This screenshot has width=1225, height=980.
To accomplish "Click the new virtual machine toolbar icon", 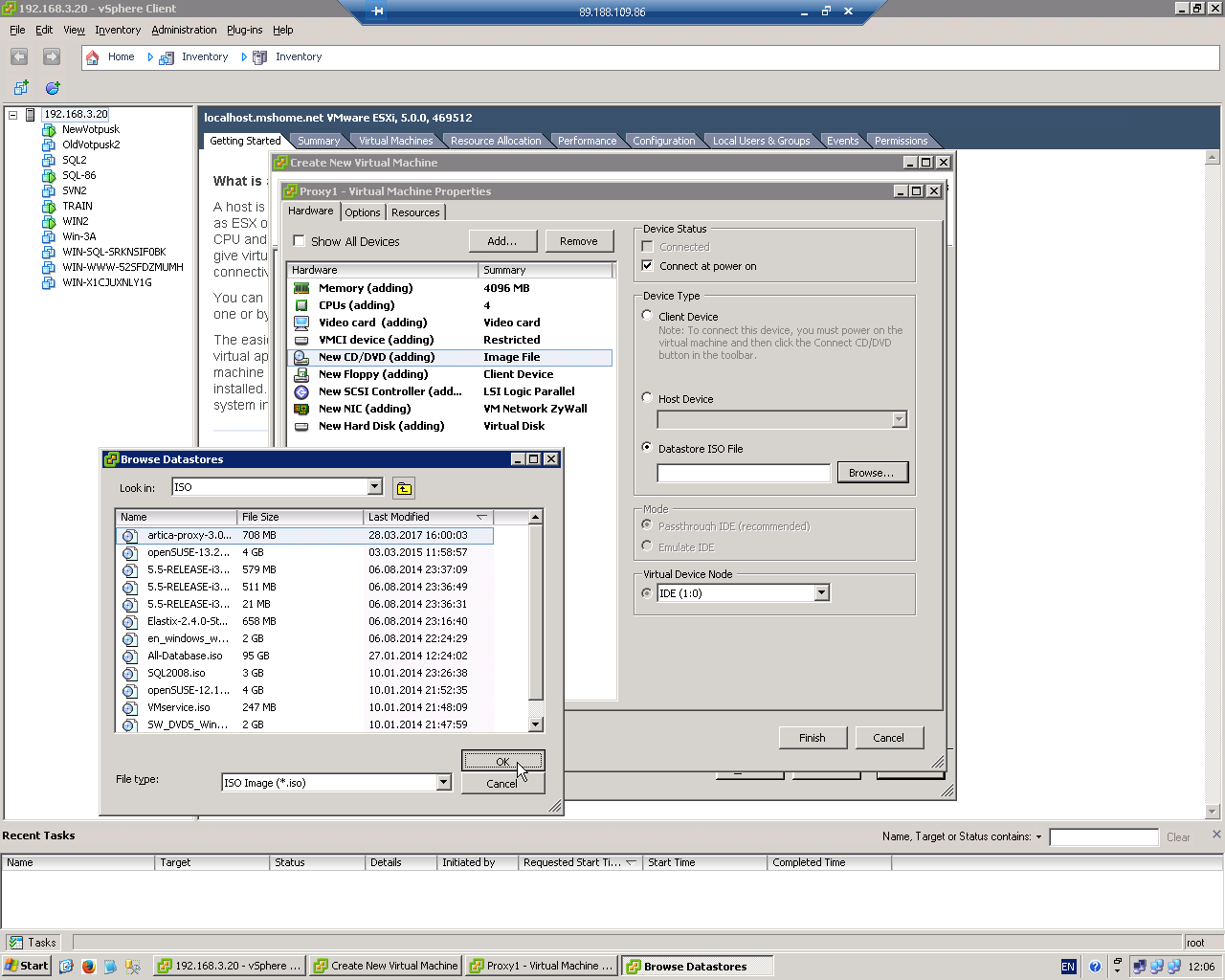I will click(x=21, y=88).
